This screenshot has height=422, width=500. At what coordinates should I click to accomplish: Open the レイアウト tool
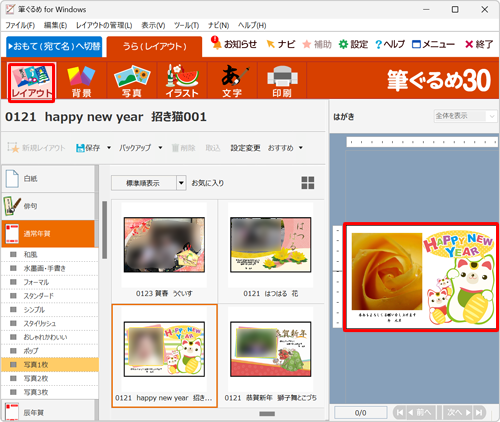coord(32,82)
